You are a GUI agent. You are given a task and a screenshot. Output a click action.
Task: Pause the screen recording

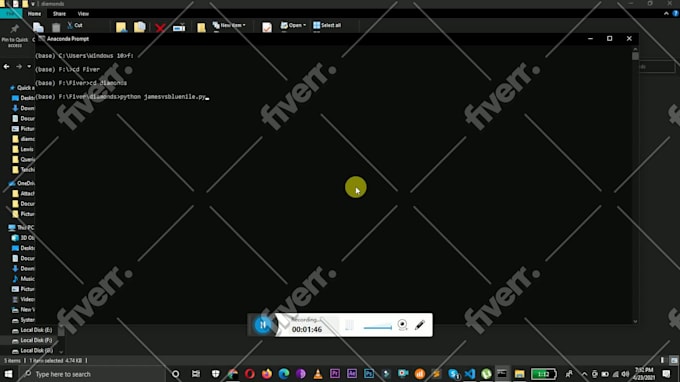(x=263, y=325)
